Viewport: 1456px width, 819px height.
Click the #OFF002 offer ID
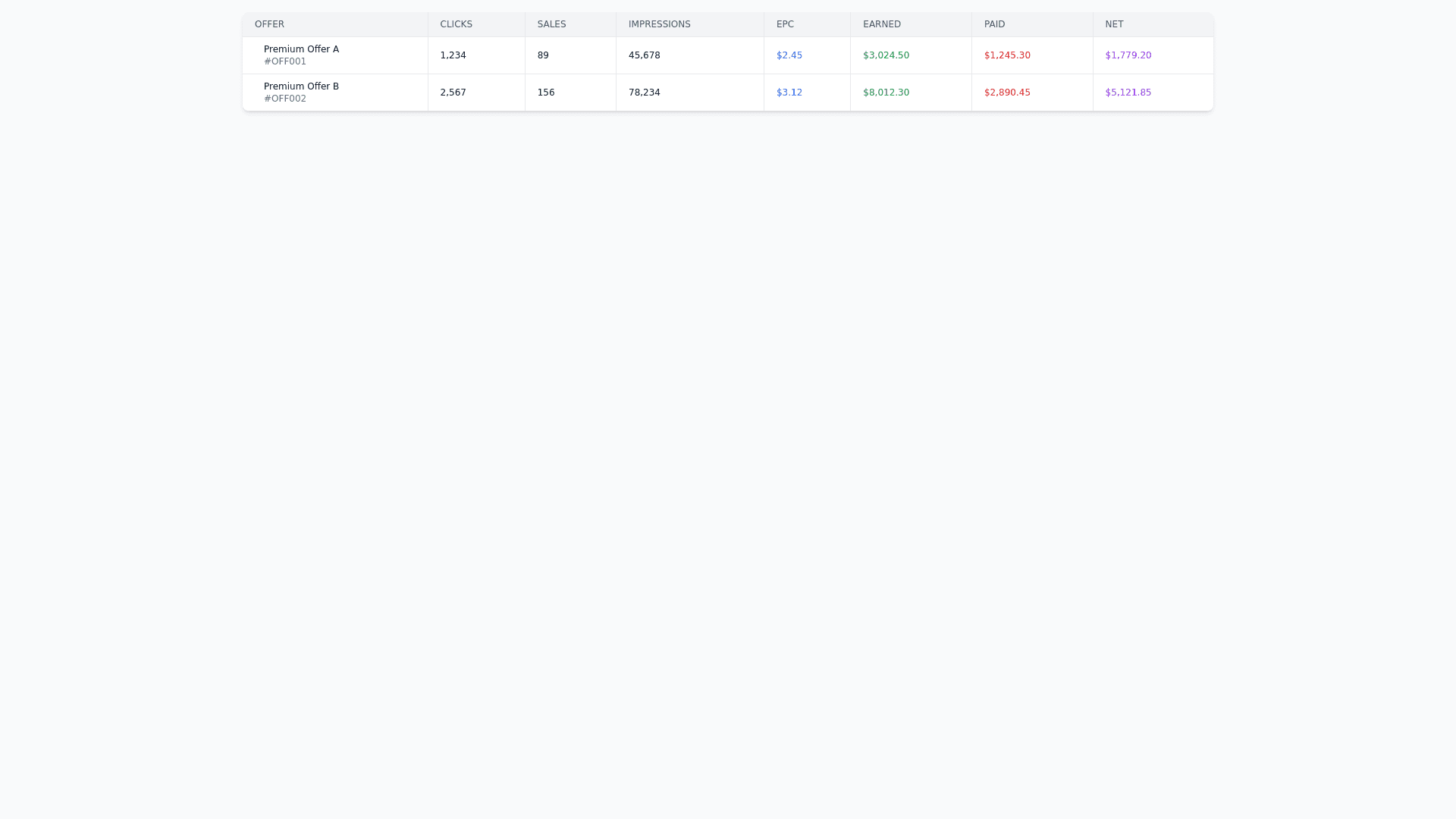285,99
